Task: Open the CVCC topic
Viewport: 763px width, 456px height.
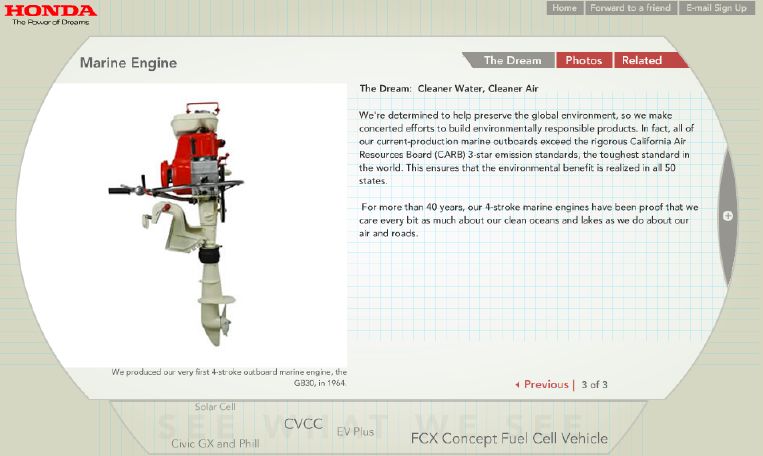Action: pos(303,424)
